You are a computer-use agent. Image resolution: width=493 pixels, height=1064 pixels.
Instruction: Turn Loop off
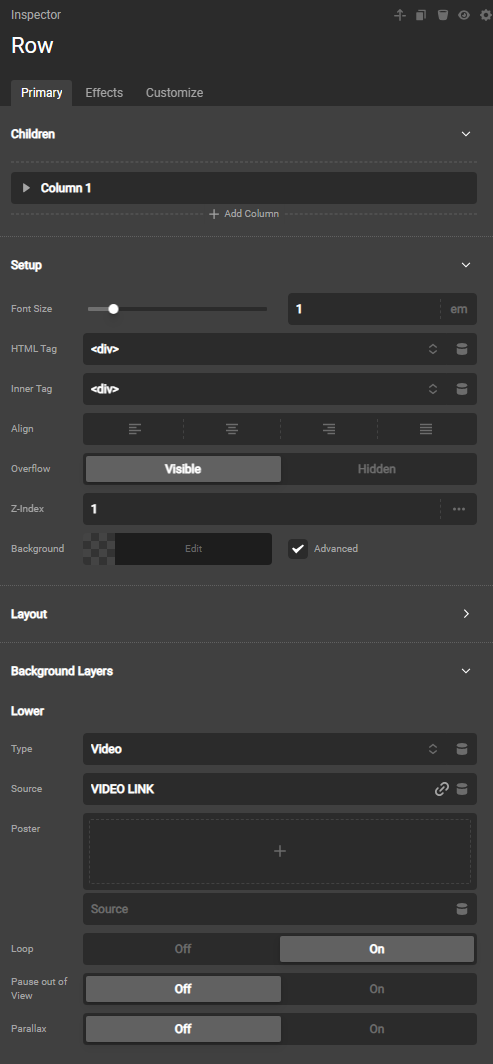click(183, 949)
